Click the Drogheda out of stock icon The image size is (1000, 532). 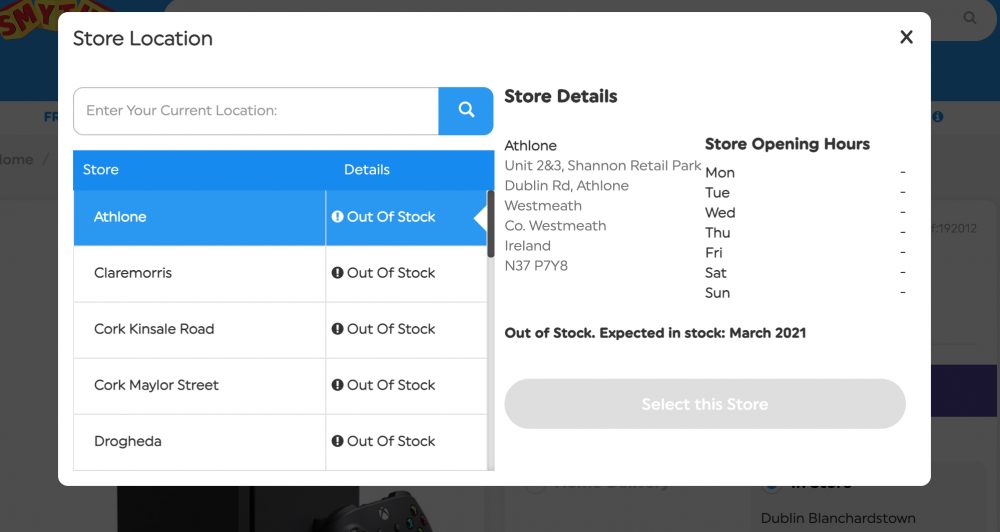338,441
